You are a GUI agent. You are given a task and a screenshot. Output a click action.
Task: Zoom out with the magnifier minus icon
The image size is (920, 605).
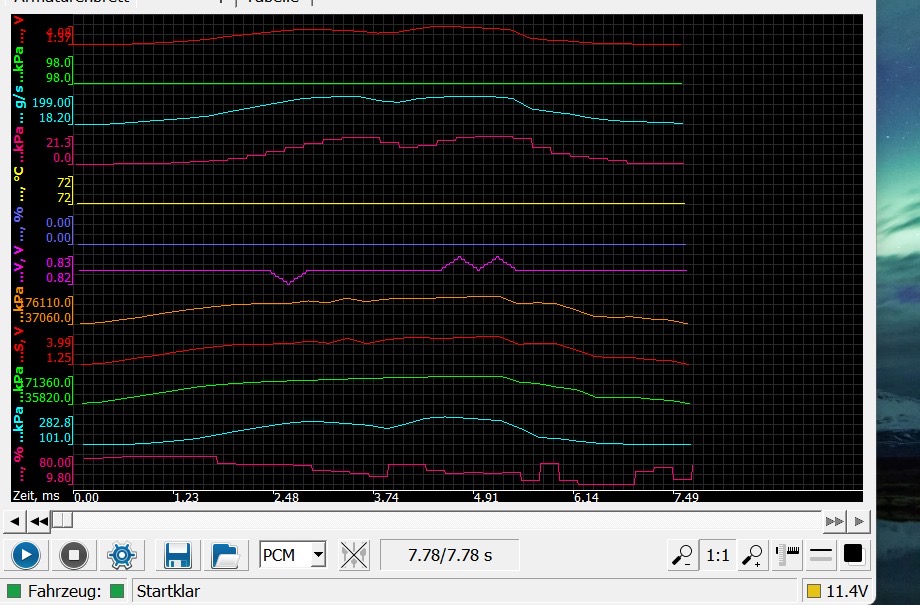[x=682, y=555]
